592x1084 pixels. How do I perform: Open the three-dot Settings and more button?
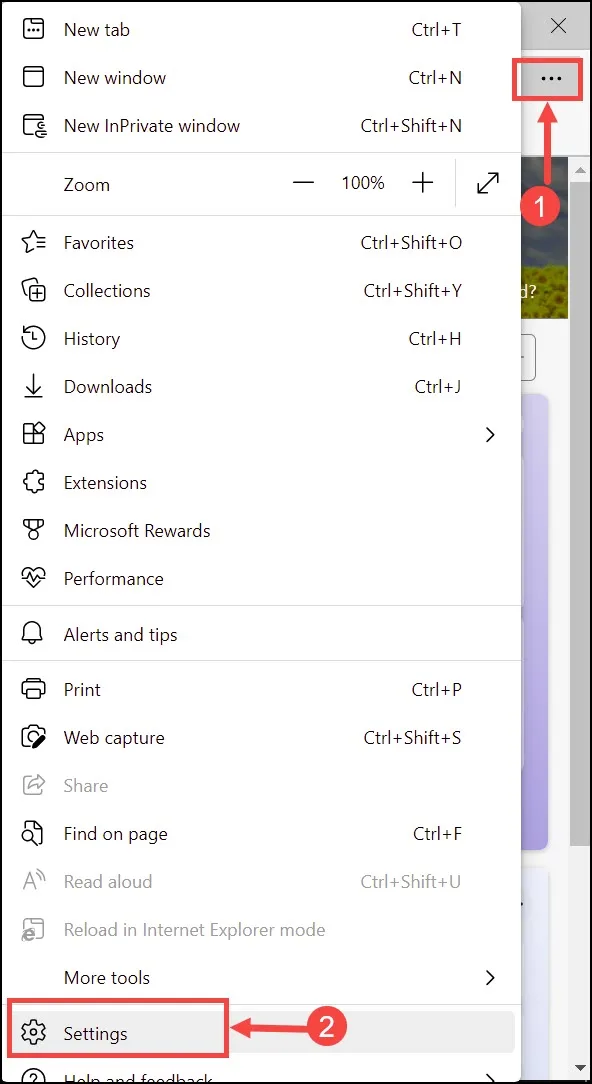pos(551,79)
